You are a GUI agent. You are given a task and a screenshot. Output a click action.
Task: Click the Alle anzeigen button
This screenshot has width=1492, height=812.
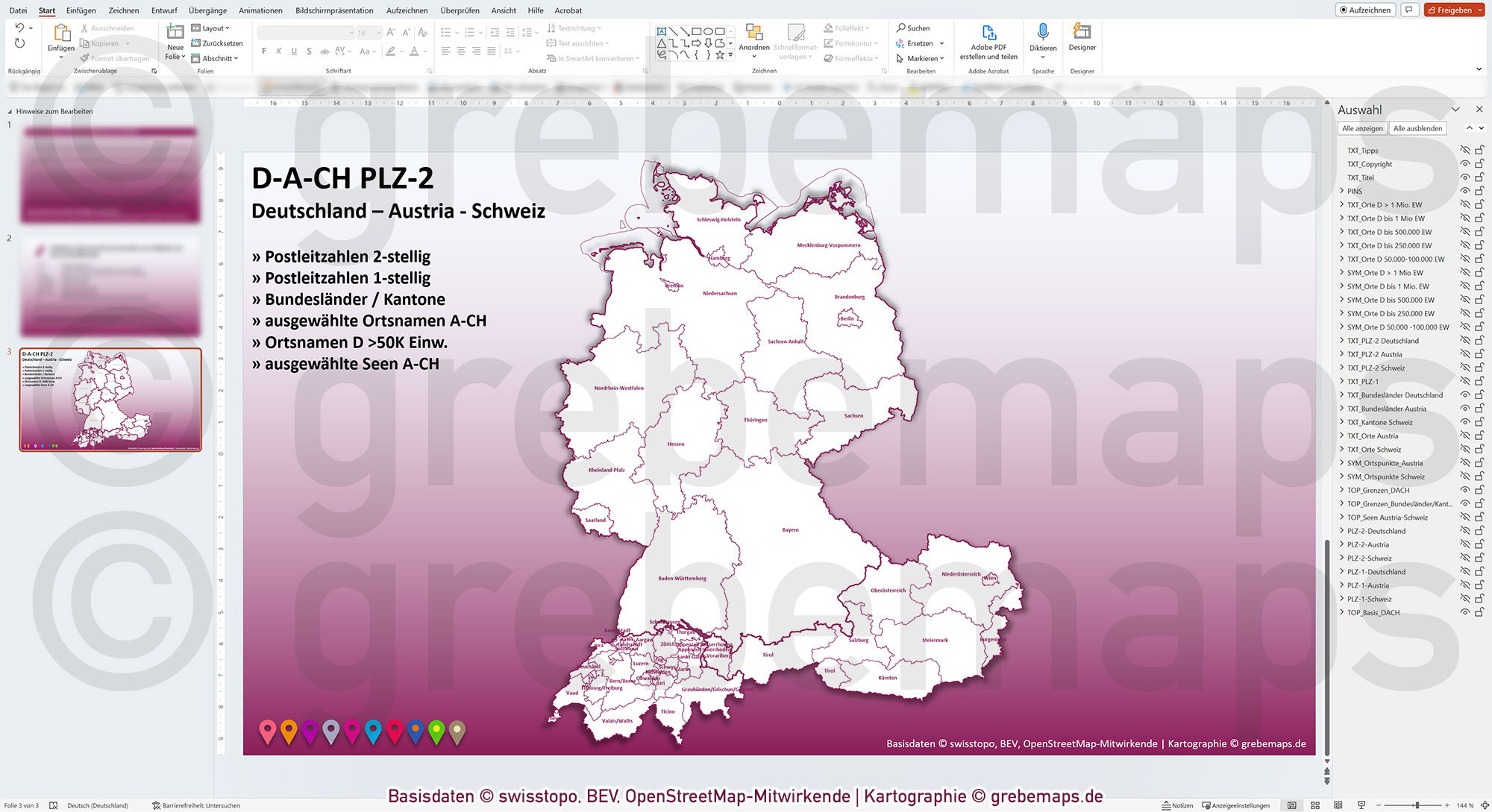(x=1362, y=128)
